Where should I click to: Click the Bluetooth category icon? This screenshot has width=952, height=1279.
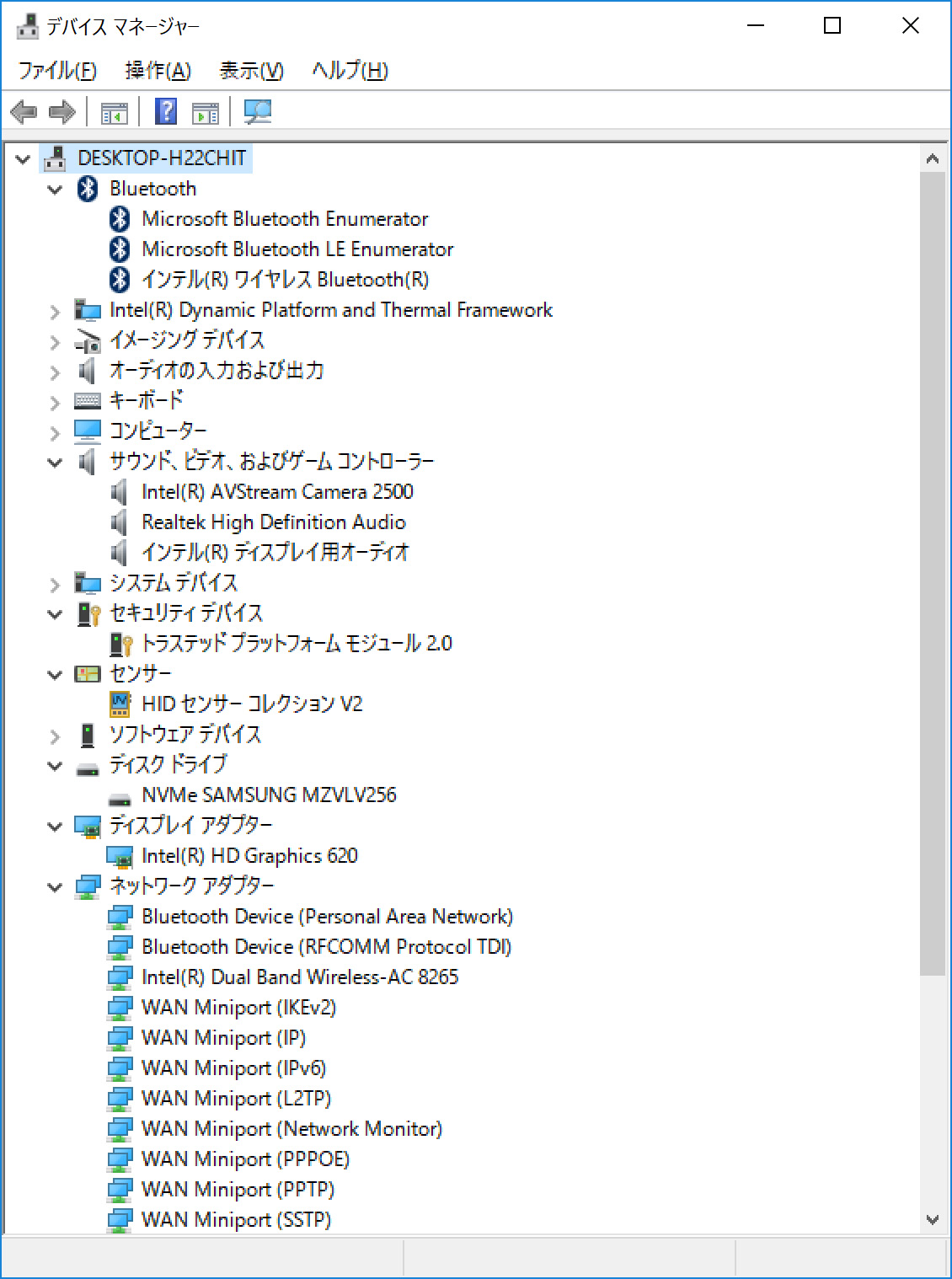[x=88, y=189]
